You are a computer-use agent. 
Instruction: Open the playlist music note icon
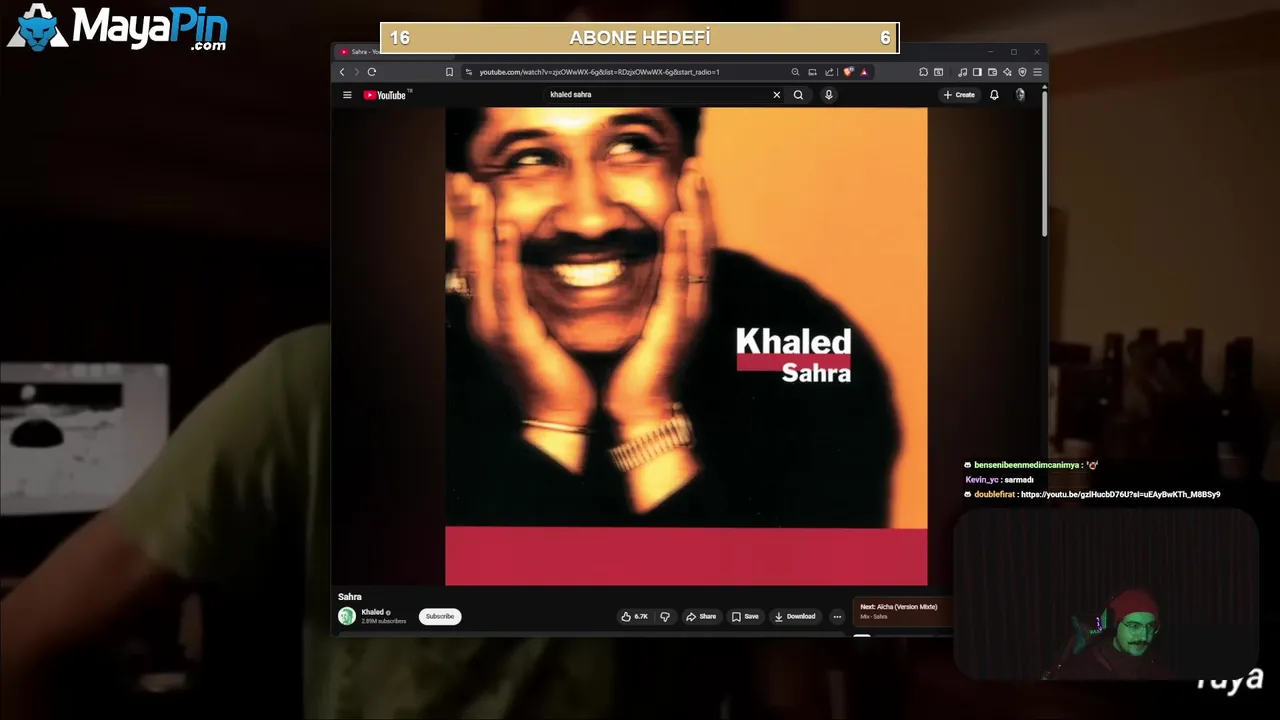click(x=962, y=72)
